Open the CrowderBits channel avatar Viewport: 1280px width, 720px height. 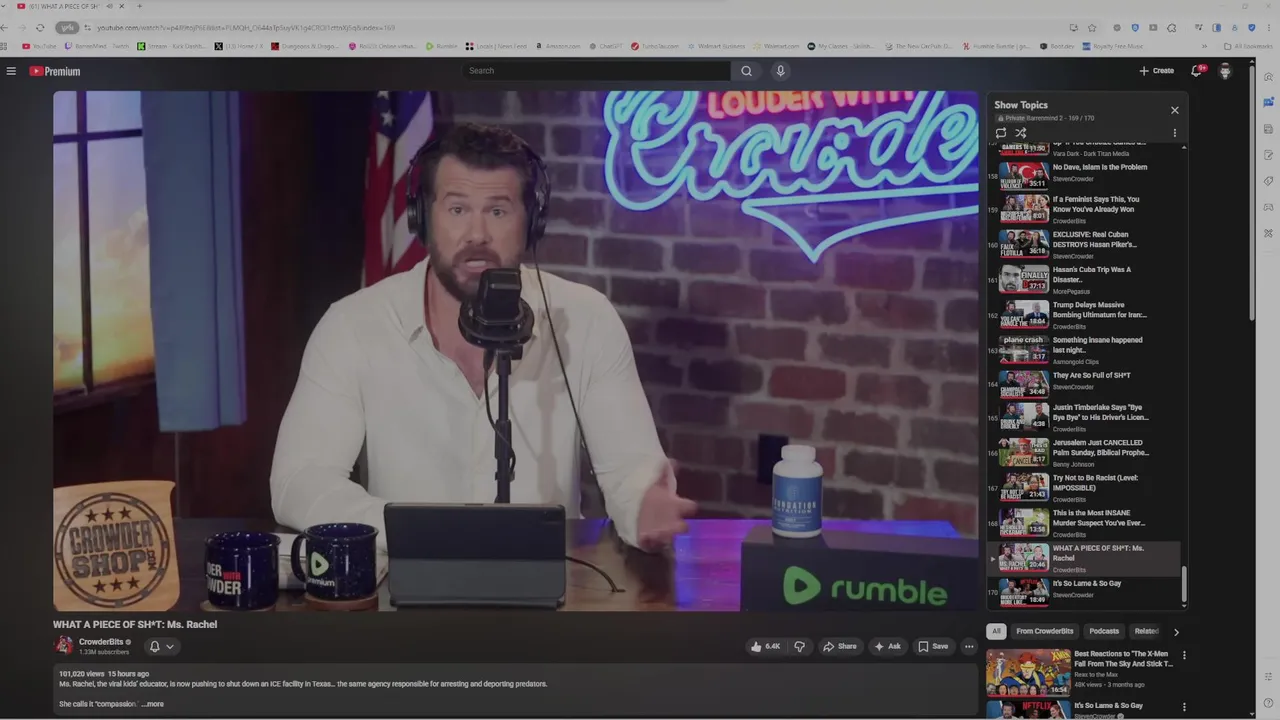[64, 645]
